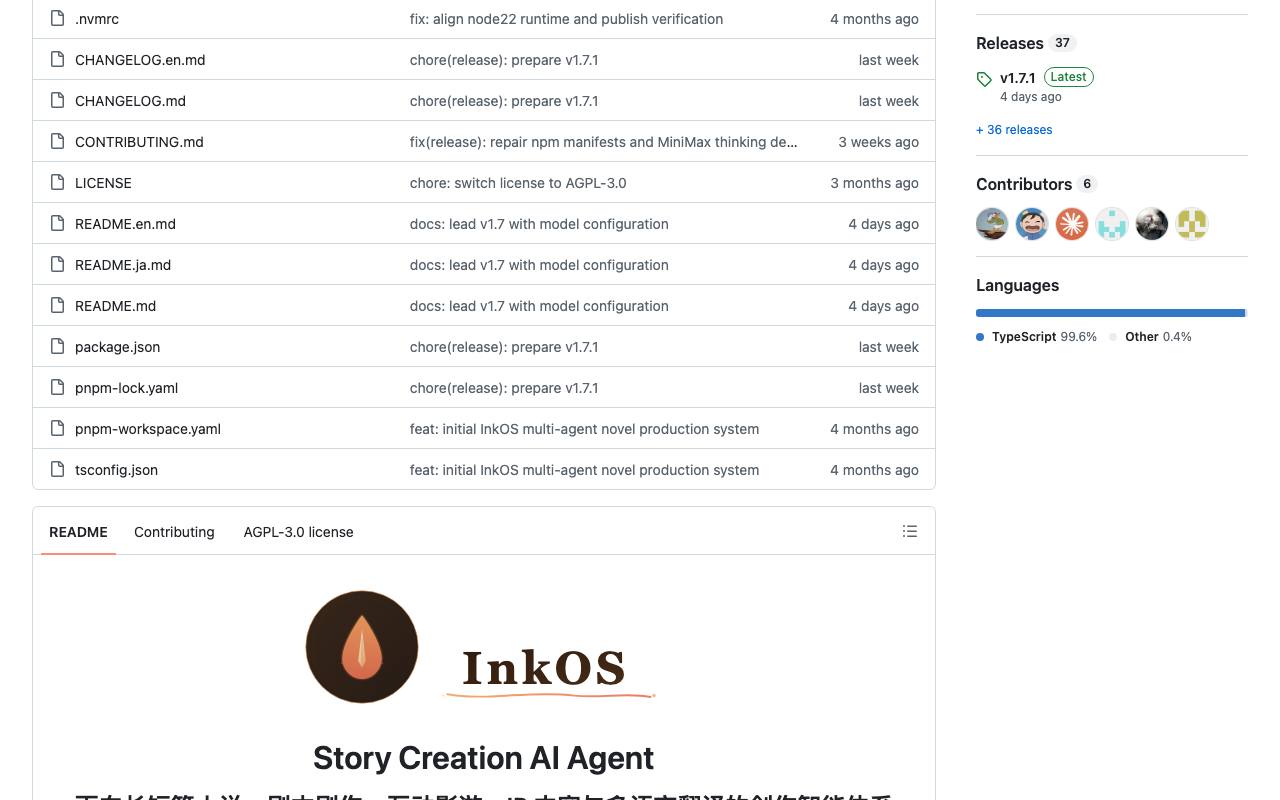Click the file icon next to CHANGELOG.en.md

coord(57,60)
